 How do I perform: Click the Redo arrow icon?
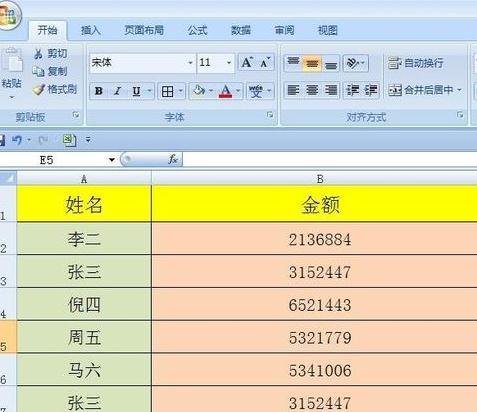pyautogui.click(x=42, y=140)
